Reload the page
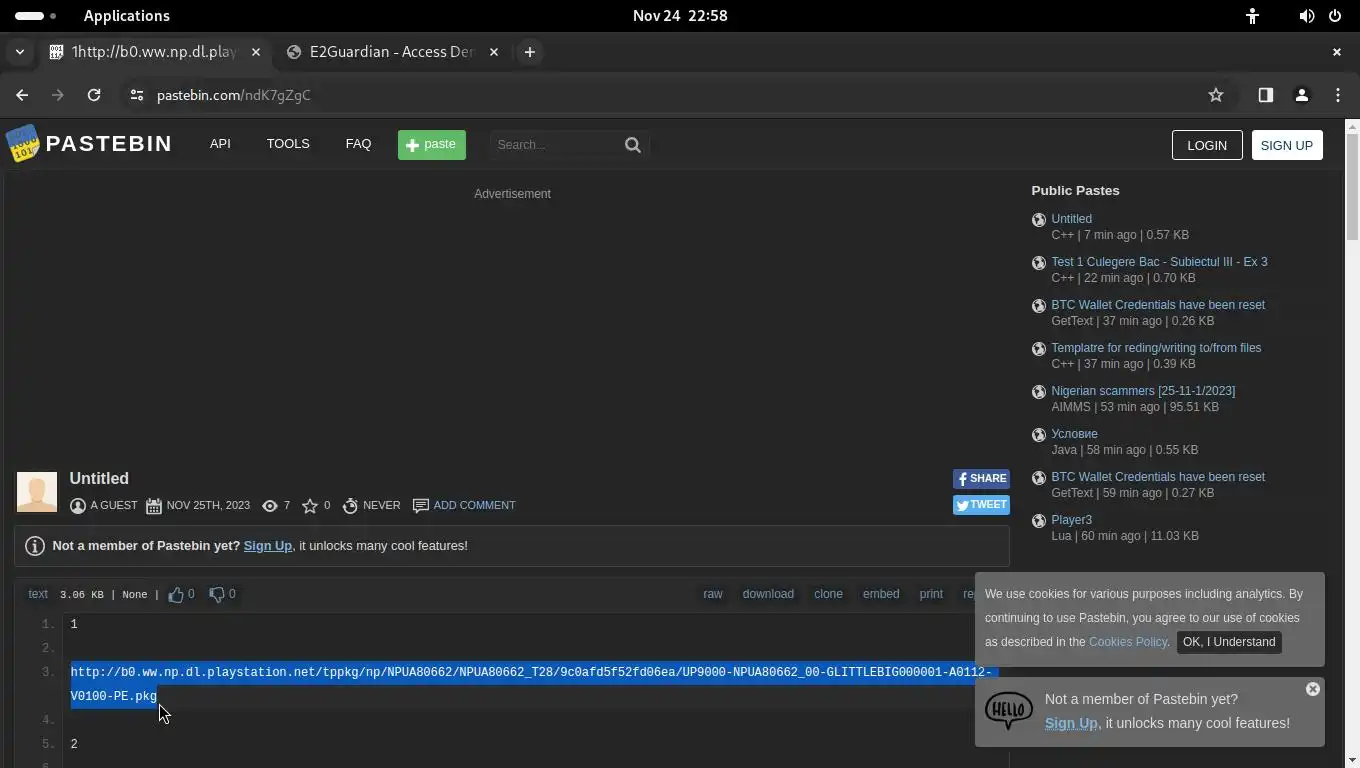 tap(94, 95)
